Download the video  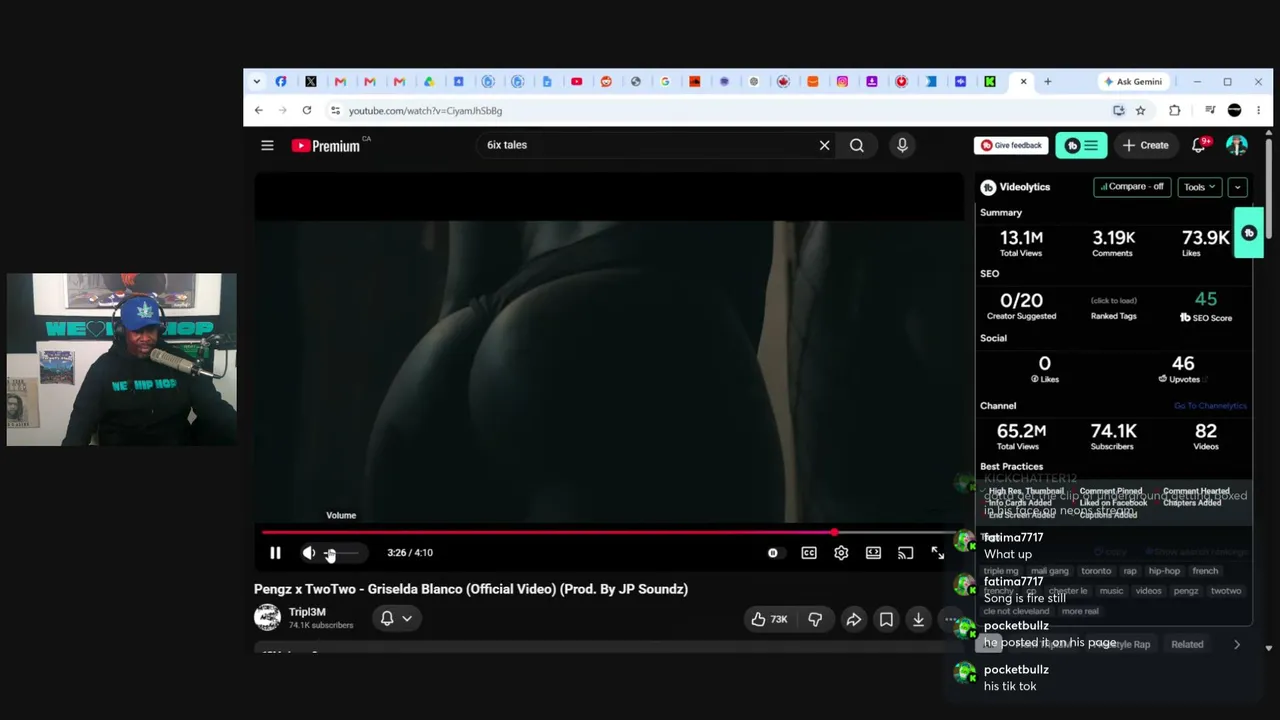tap(918, 619)
